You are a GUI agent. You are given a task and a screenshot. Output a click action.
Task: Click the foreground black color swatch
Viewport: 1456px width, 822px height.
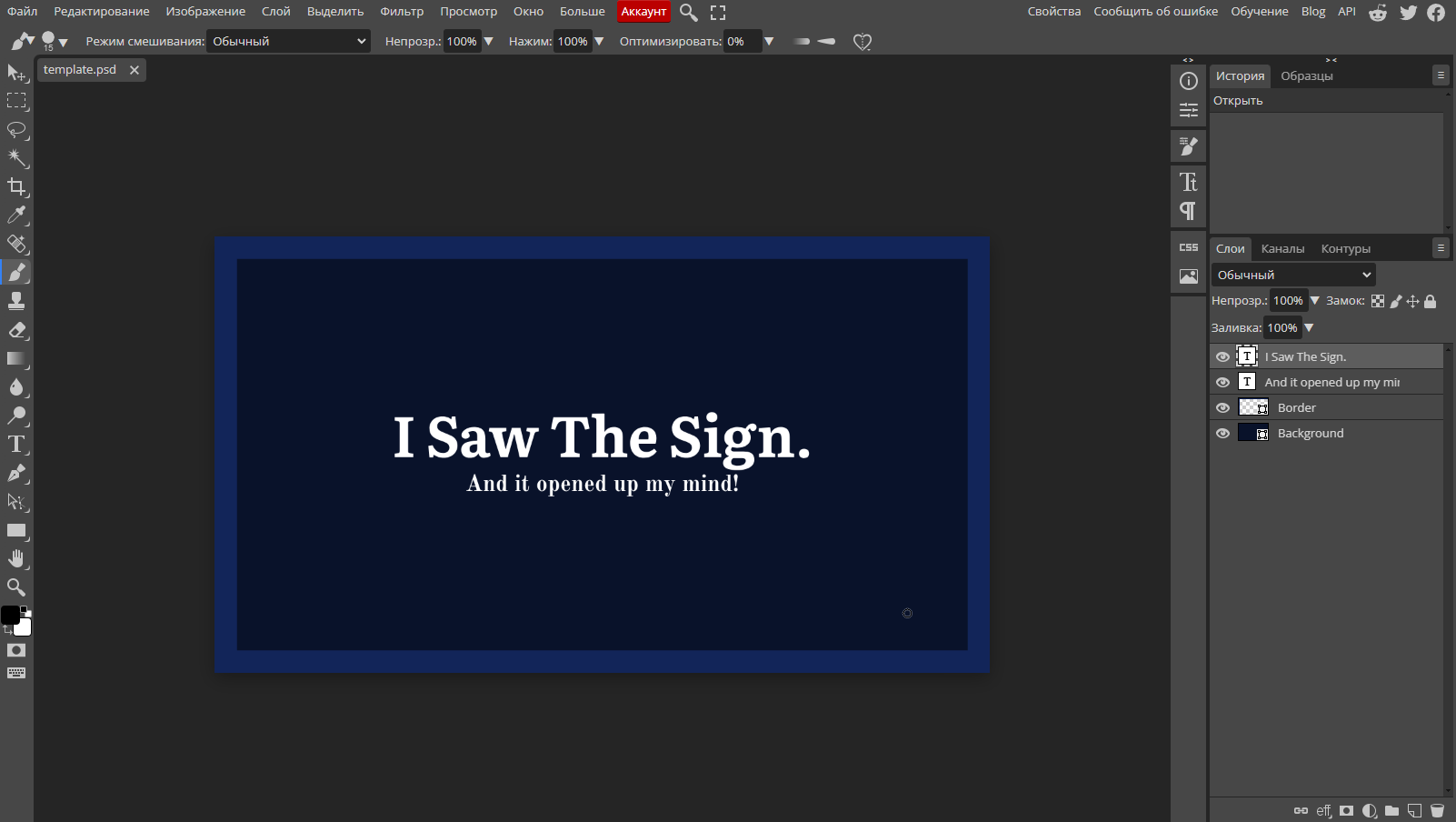click(9, 616)
